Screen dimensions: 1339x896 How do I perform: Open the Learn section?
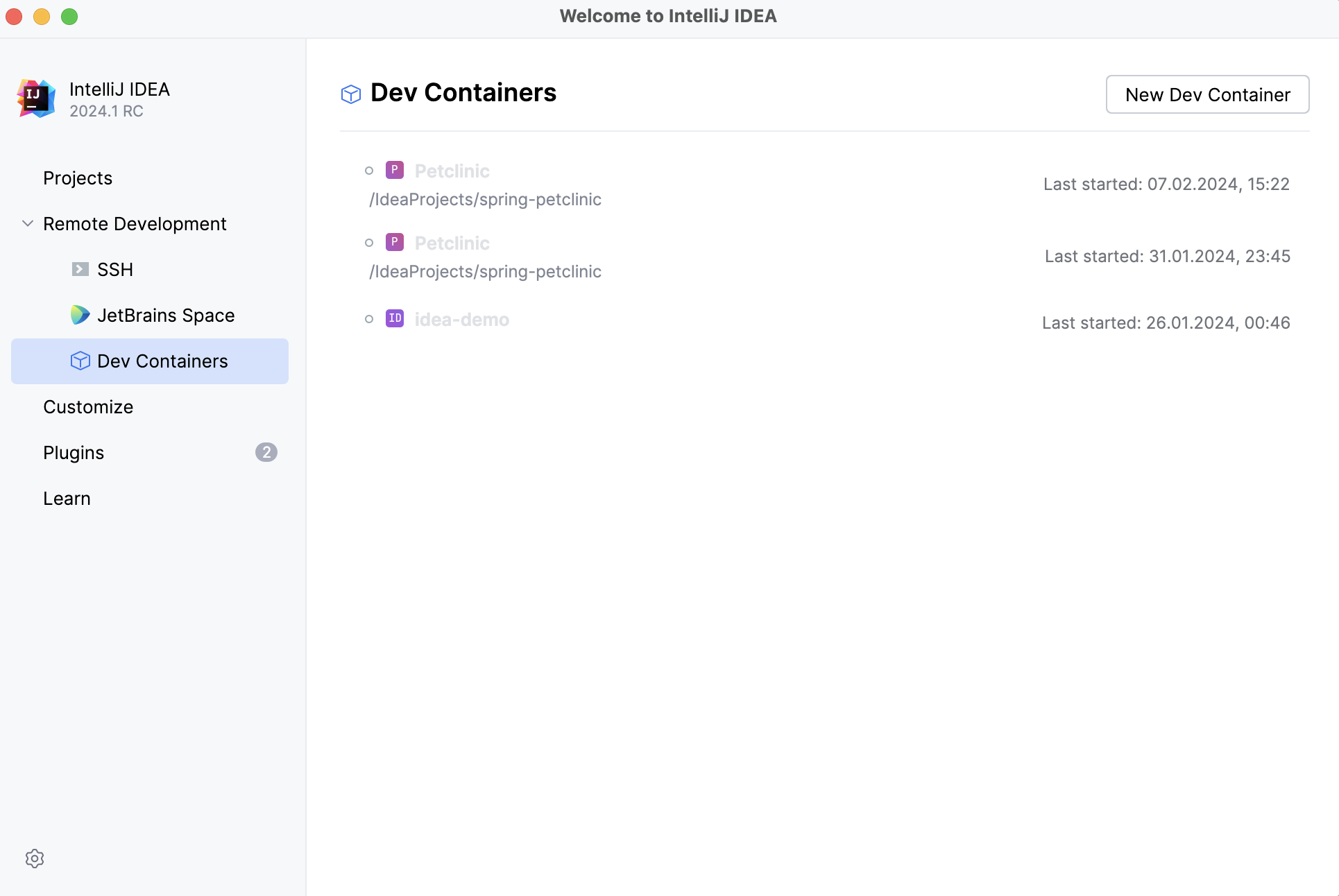point(67,498)
